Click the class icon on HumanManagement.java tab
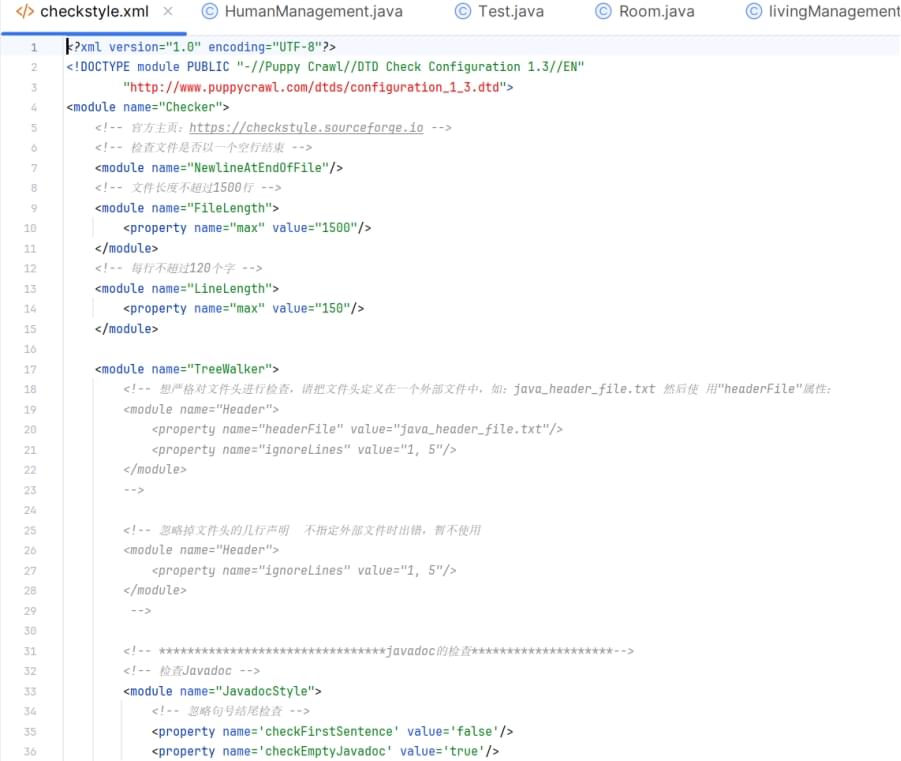This screenshot has height=761, width=901. [209, 12]
